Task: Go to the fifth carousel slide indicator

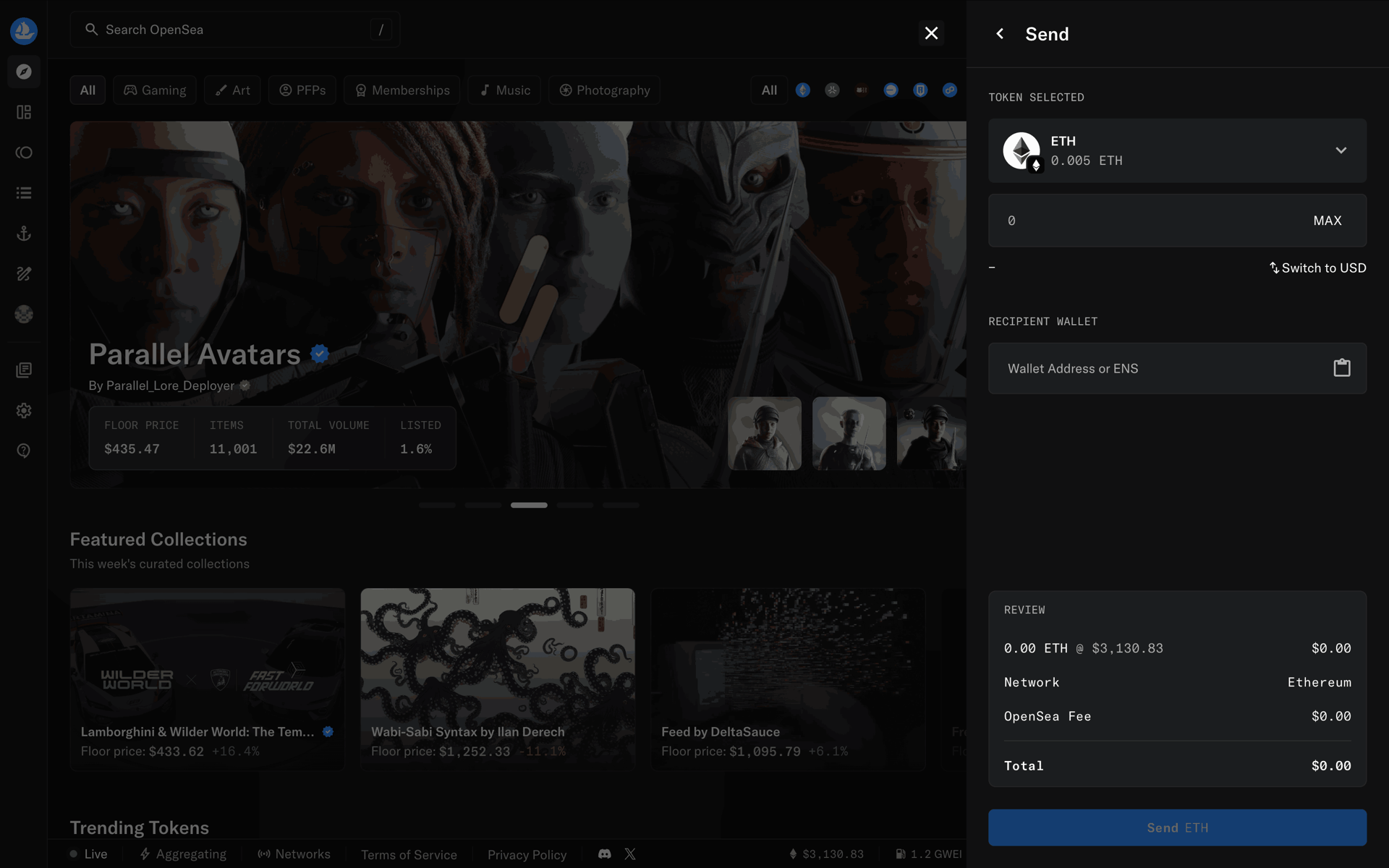Action: [x=621, y=505]
